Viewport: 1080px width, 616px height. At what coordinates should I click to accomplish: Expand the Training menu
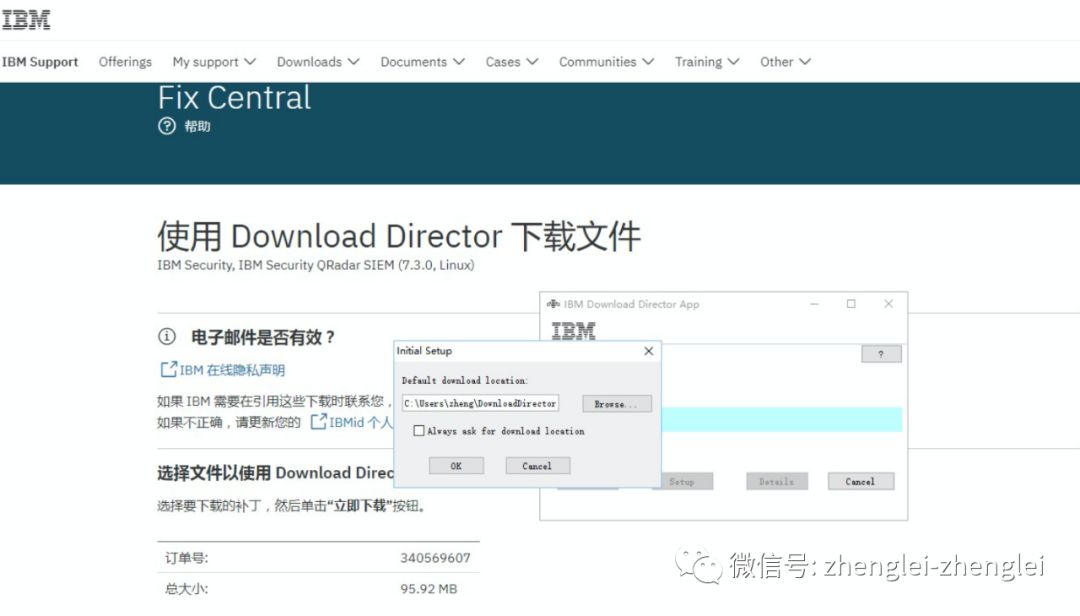coord(707,62)
